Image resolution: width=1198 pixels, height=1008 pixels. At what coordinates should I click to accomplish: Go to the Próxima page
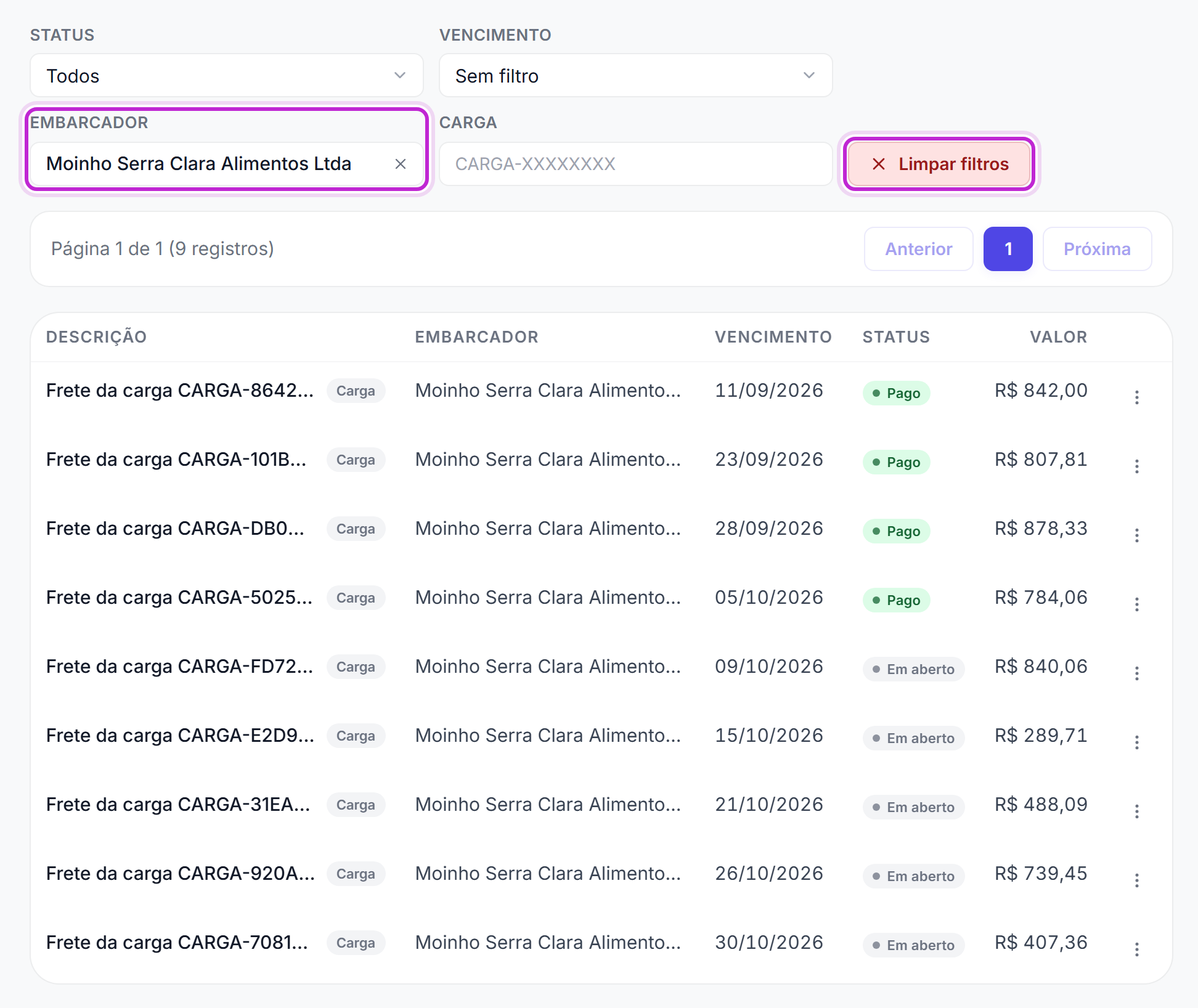(x=1097, y=249)
